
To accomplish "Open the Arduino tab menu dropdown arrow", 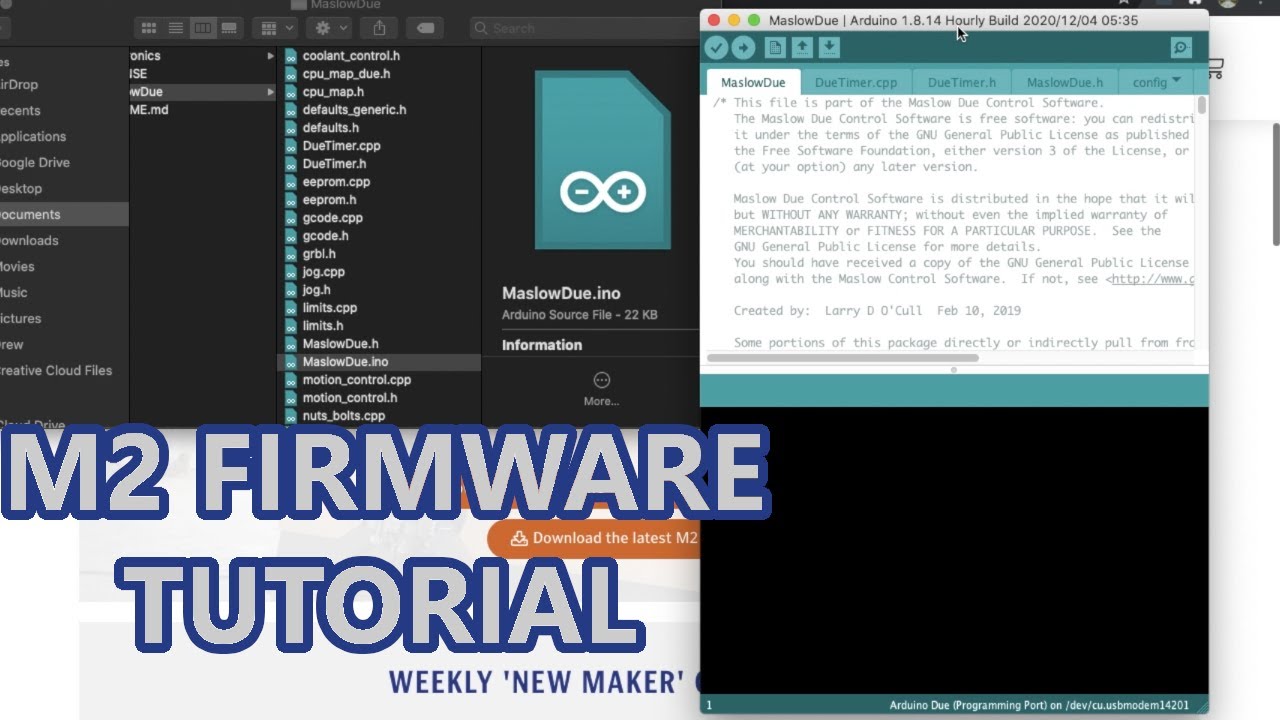I will coord(1176,80).
